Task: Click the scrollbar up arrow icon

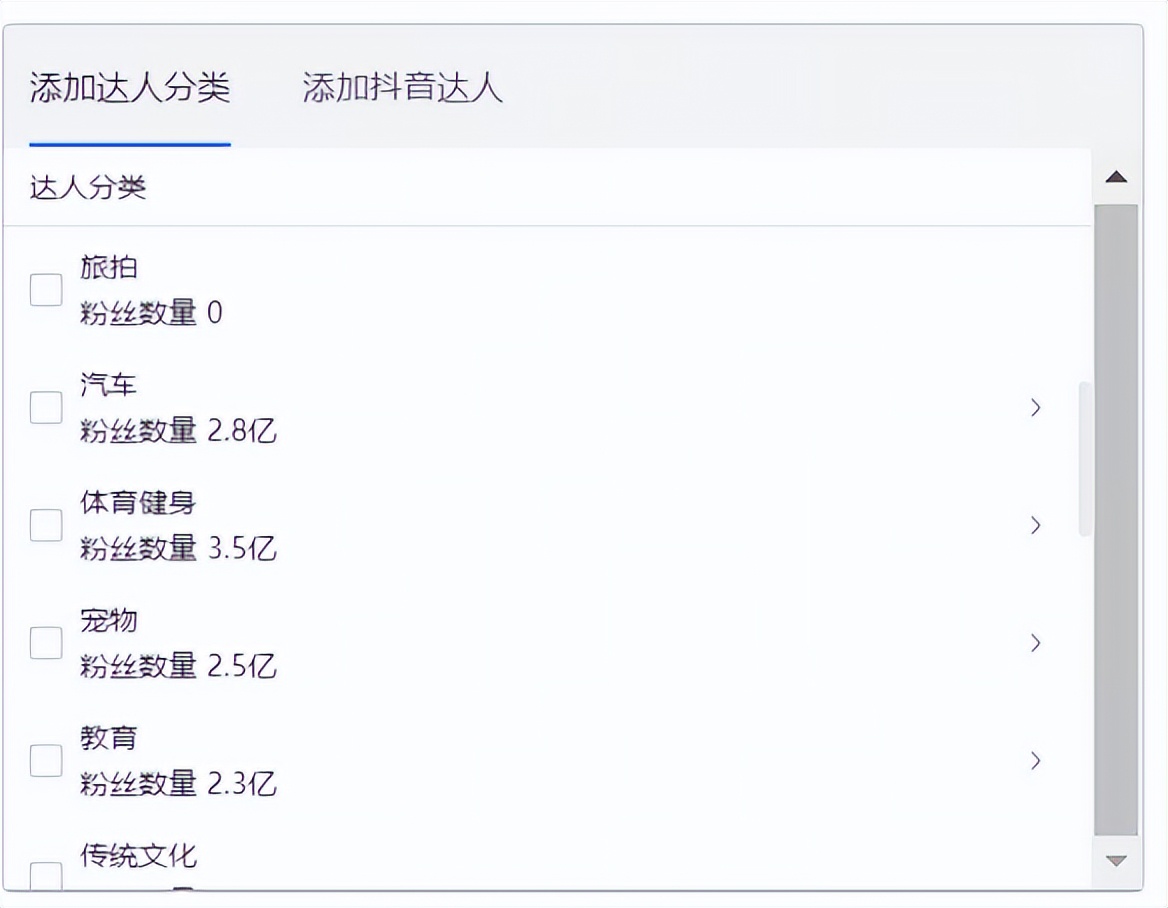Action: tap(1115, 176)
